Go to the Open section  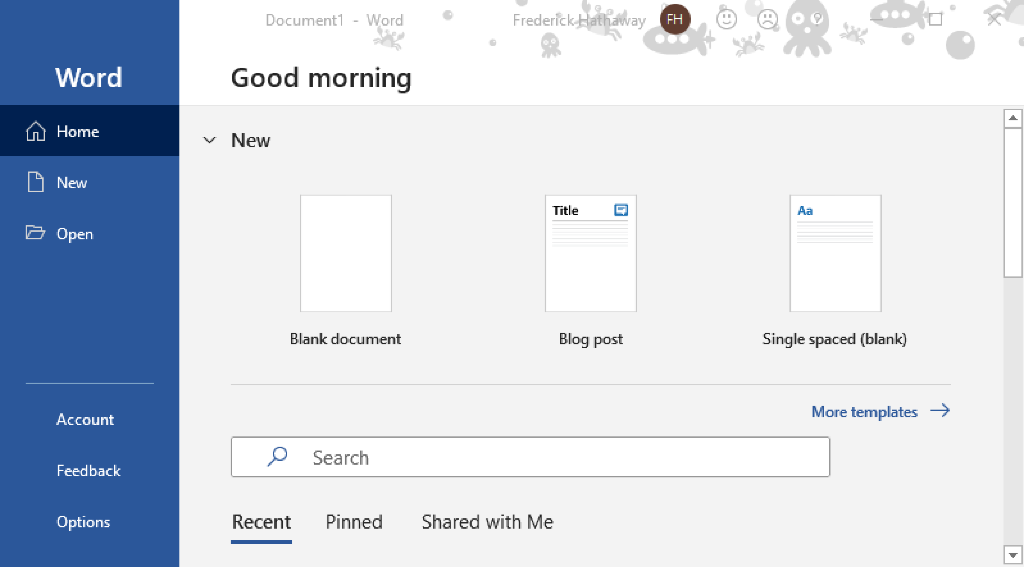89,233
